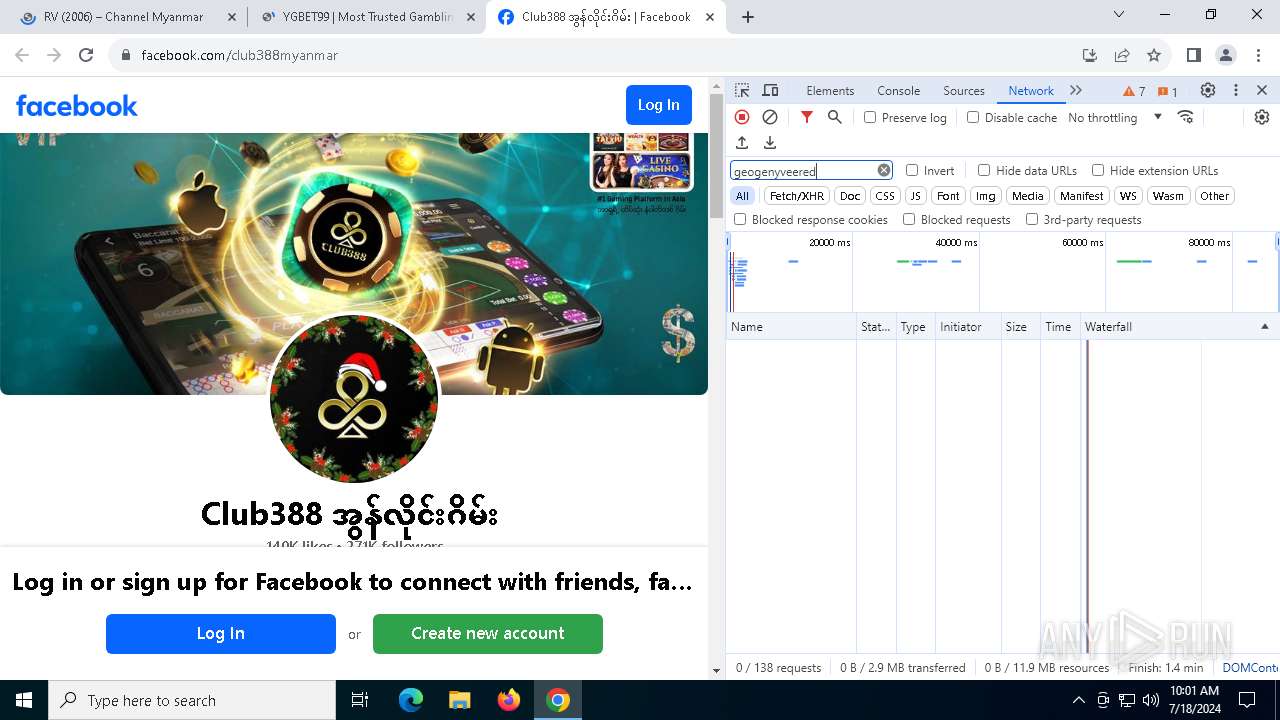
Task: Open the network search magnifier icon
Action: [835, 117]
